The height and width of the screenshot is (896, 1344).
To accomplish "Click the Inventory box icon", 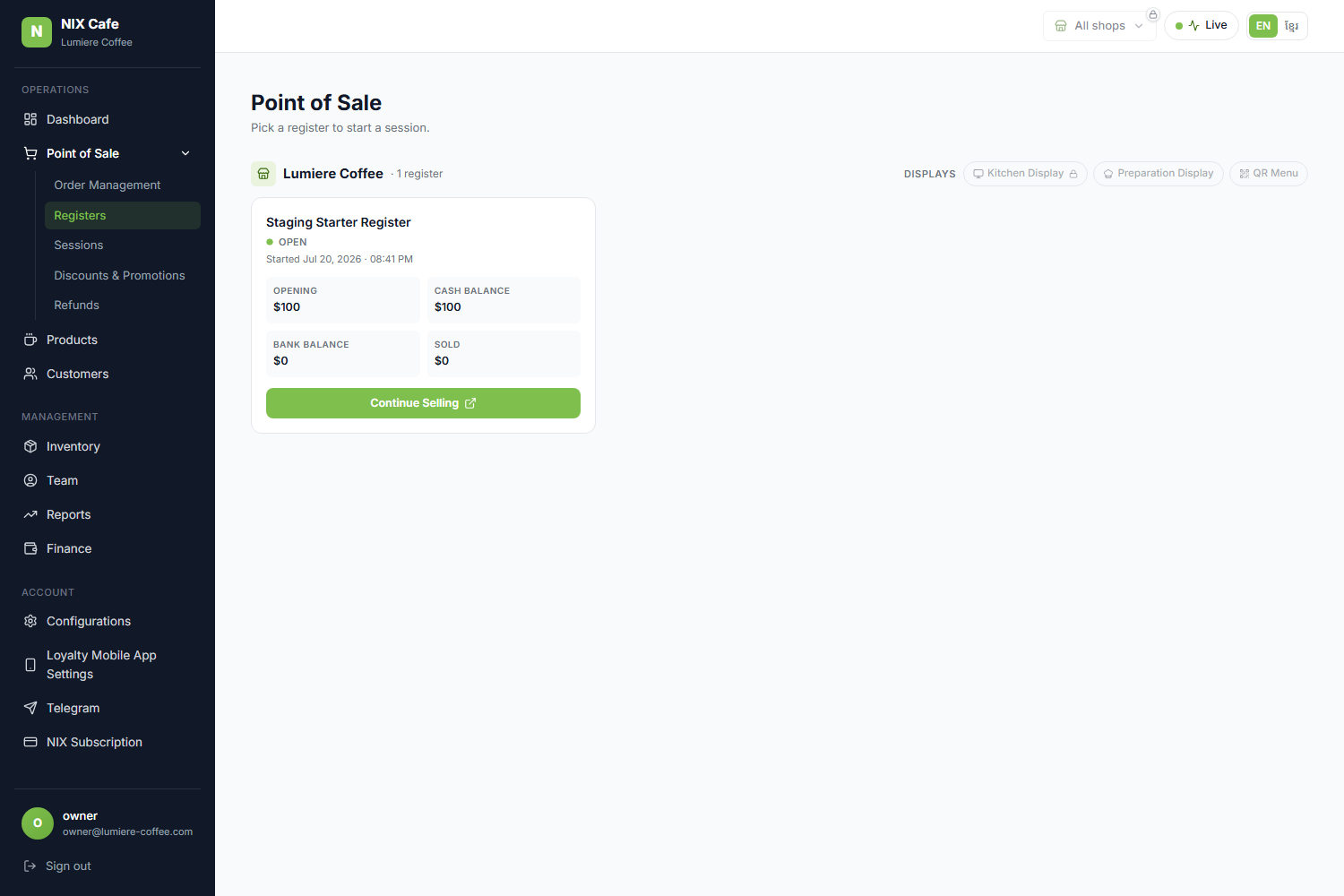I will tap(30, 446).
